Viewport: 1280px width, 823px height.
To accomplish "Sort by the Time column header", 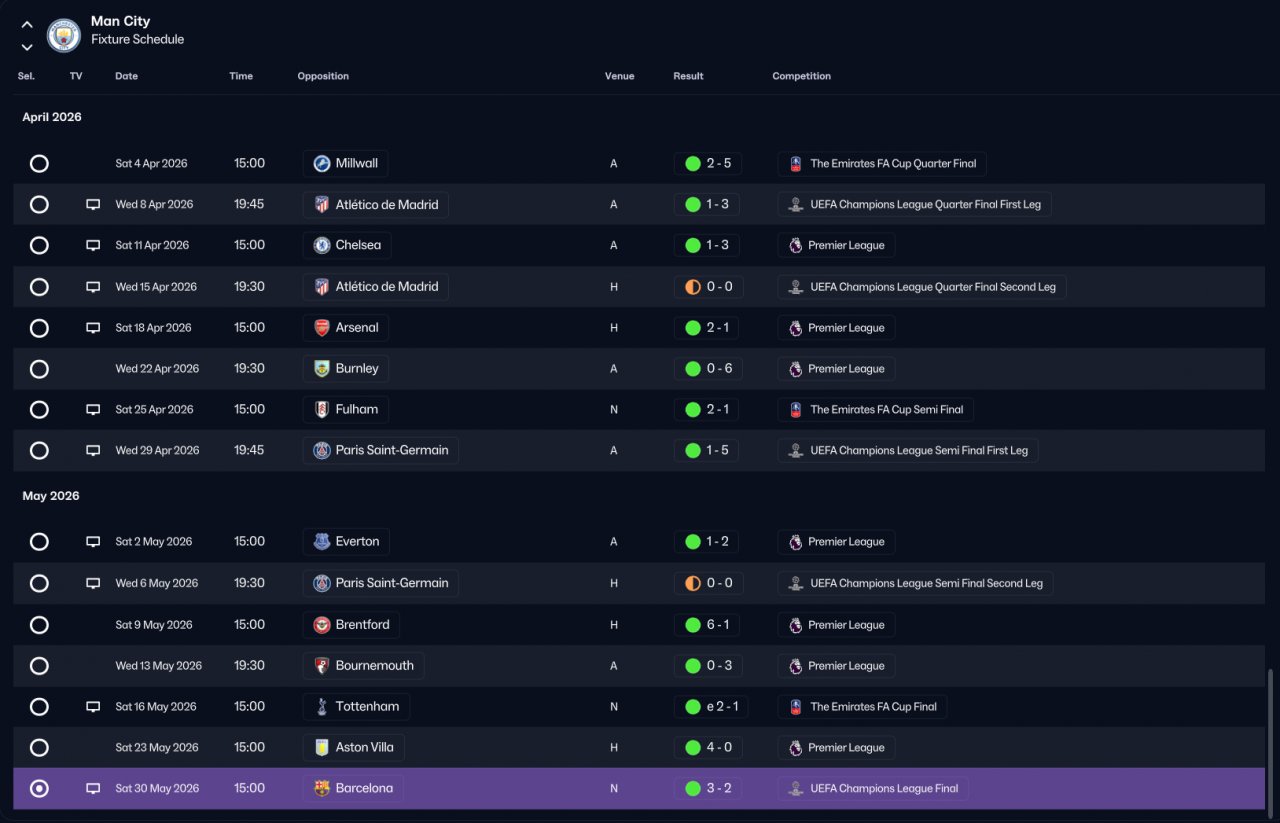I will [x=241, y=76].
